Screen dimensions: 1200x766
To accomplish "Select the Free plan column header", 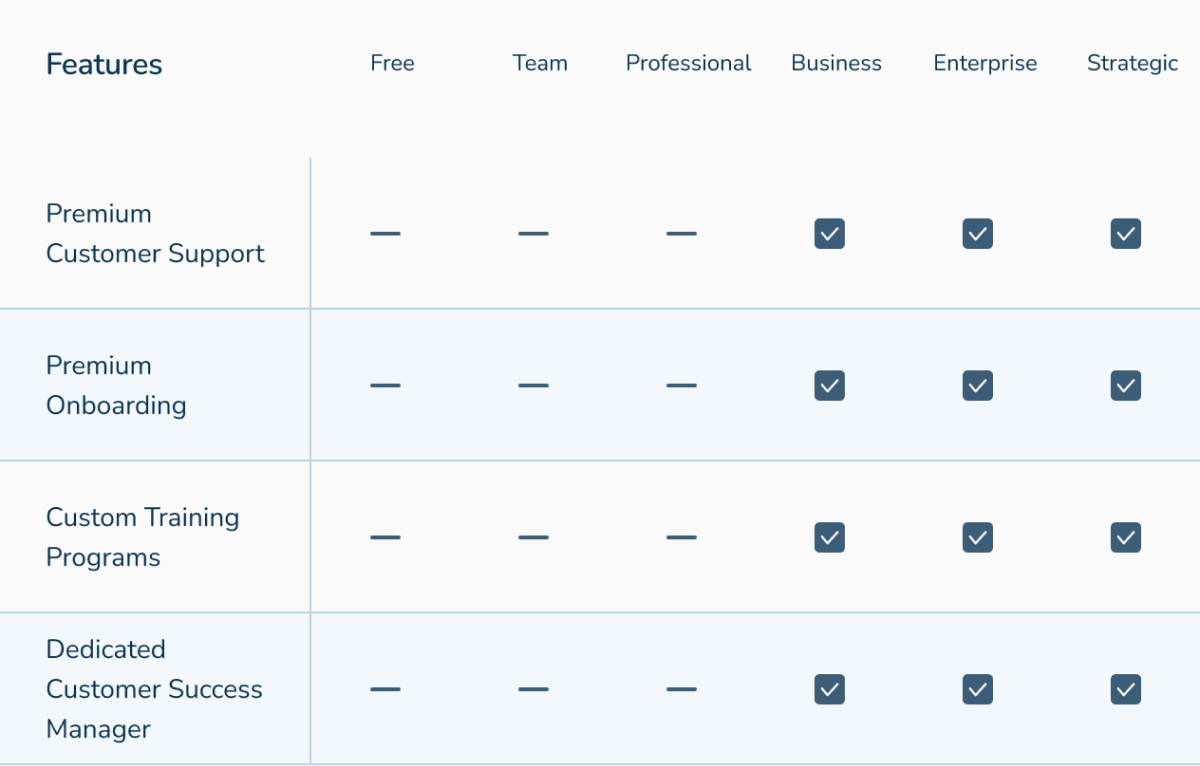I will (392, 63).
